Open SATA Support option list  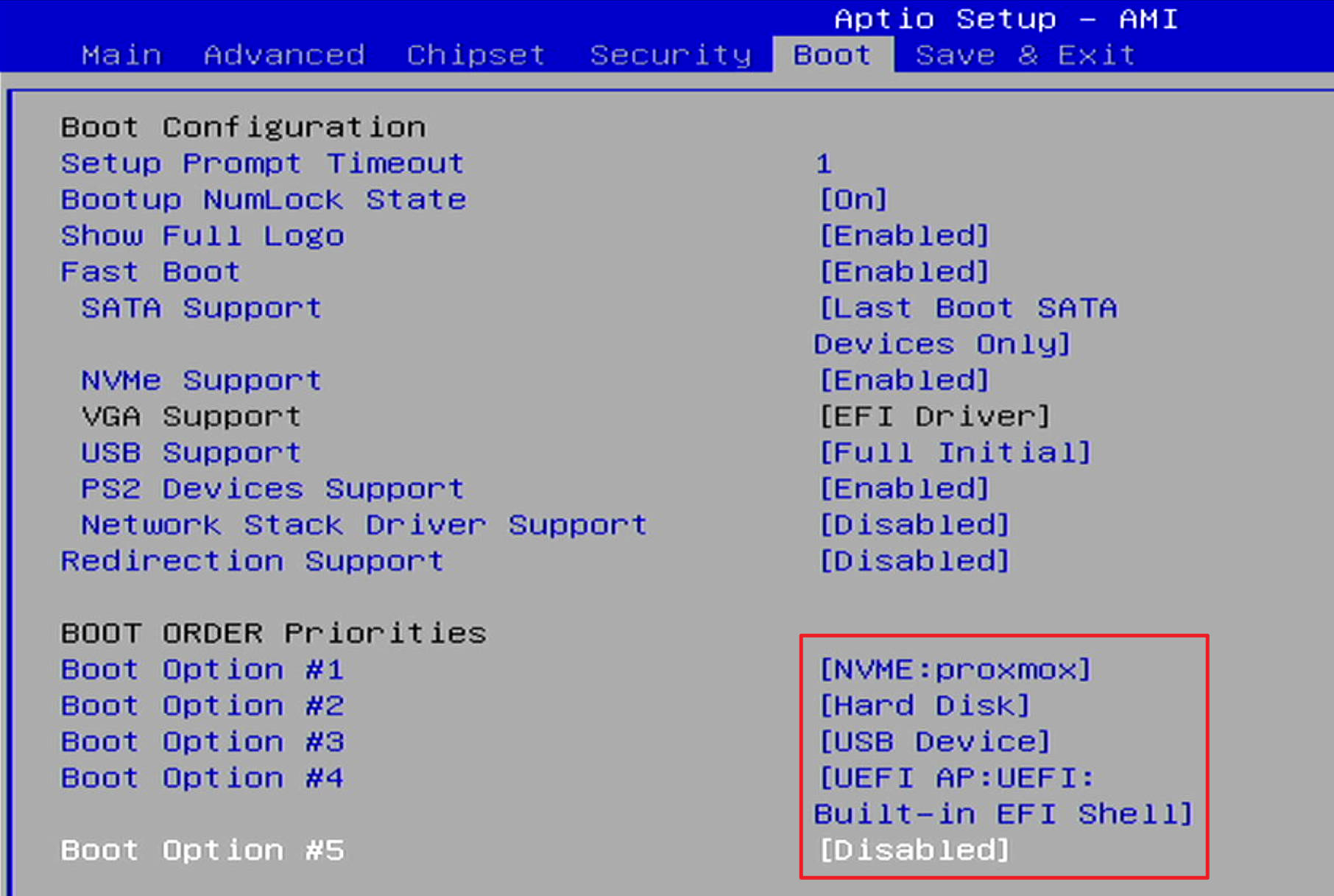coord(966,326)
